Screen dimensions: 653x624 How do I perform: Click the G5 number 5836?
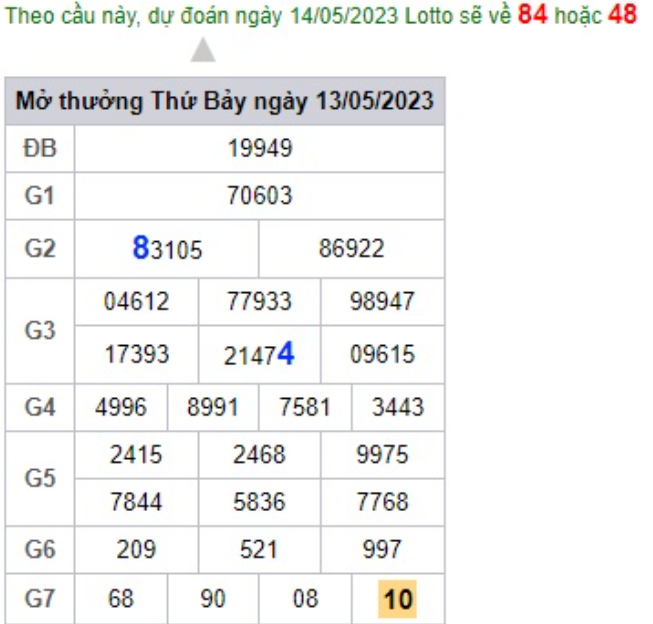pos(259,502)
